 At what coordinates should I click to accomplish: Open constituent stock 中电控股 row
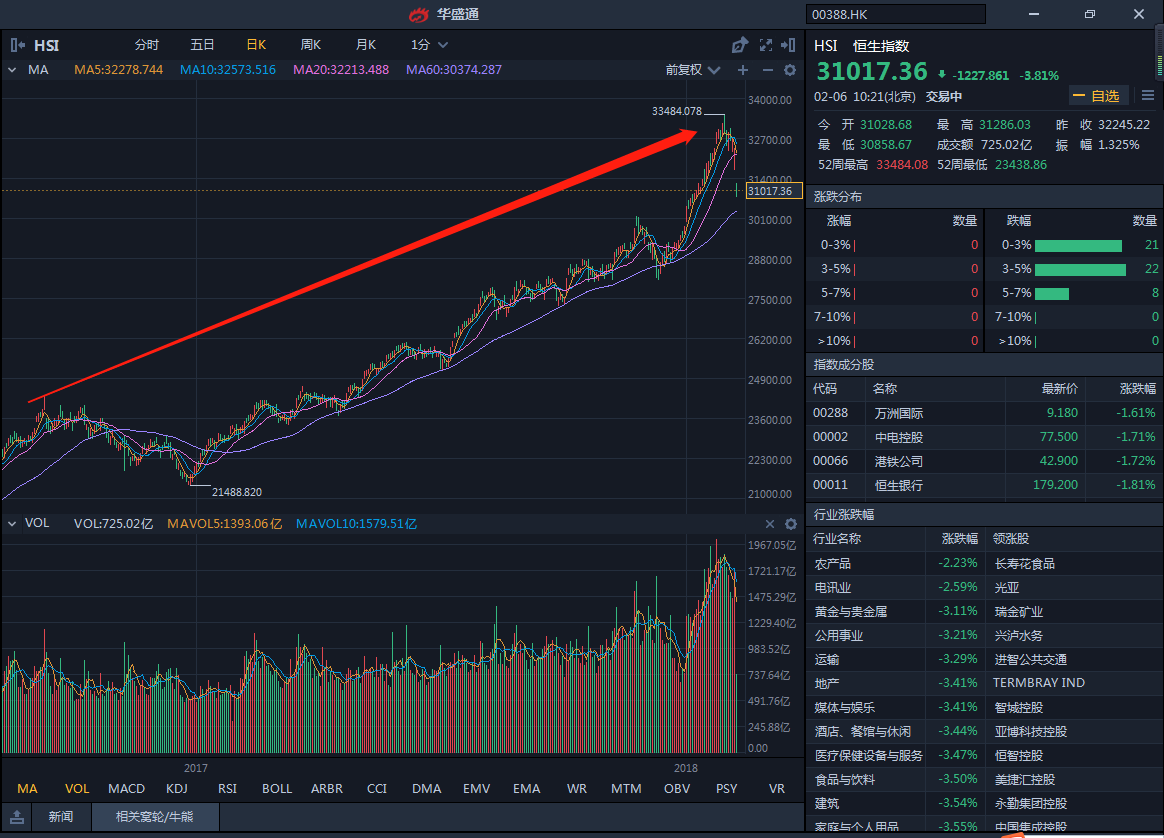[984, 437]
